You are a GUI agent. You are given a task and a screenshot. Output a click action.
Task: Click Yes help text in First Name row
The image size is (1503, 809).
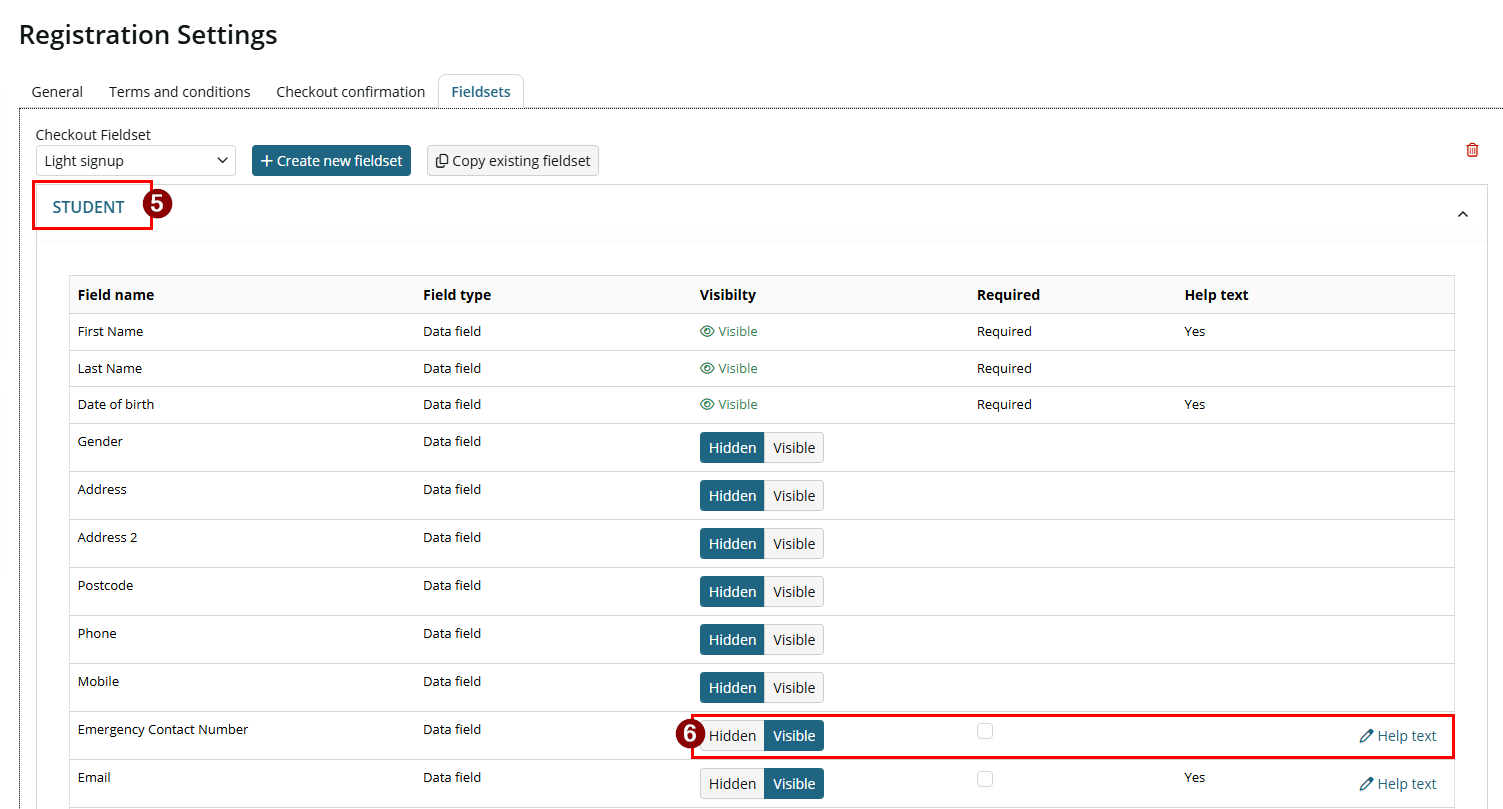[x=1195, y=332]
